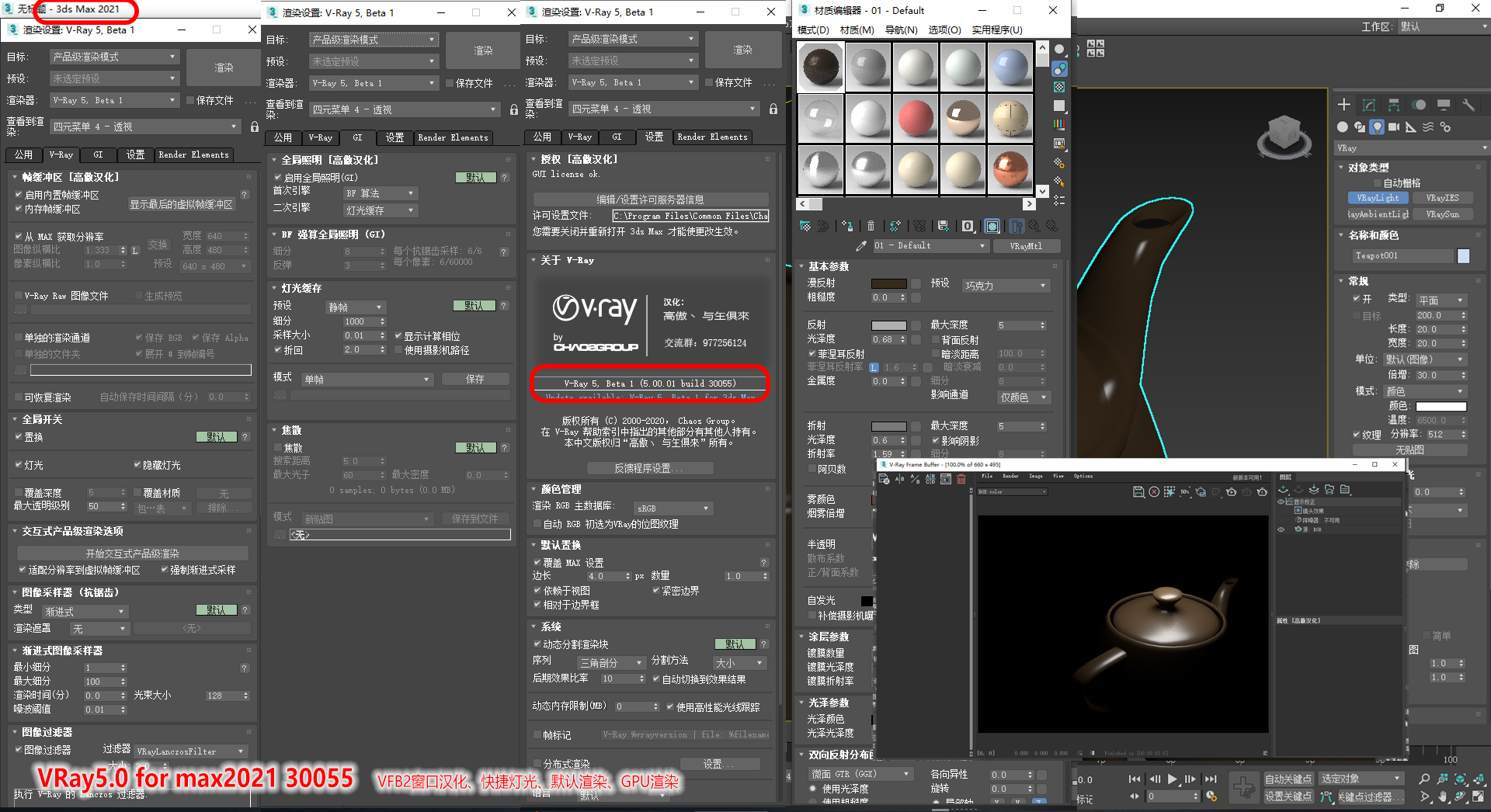The image size is (1491, 812).
Task: Select Geometry category circle icon
Action: 1343,127
